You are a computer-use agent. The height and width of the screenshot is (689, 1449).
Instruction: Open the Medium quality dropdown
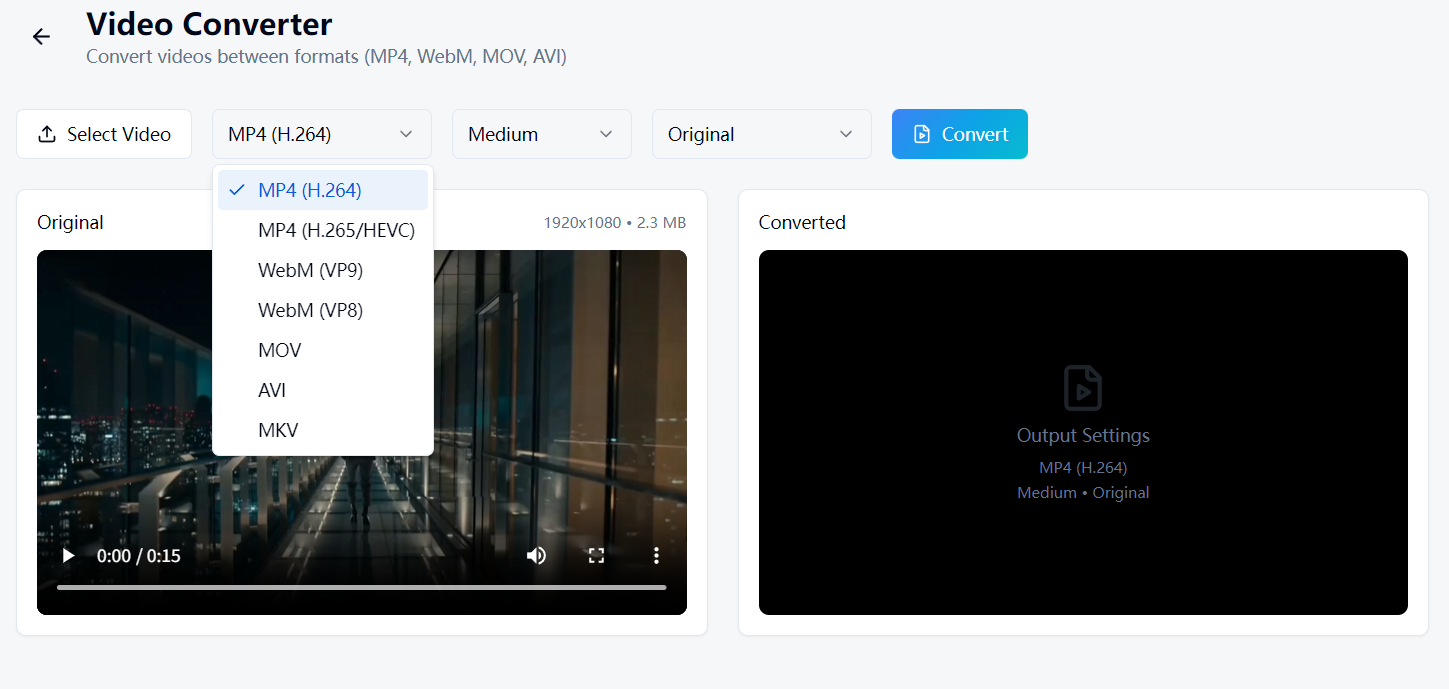(542, 134)
